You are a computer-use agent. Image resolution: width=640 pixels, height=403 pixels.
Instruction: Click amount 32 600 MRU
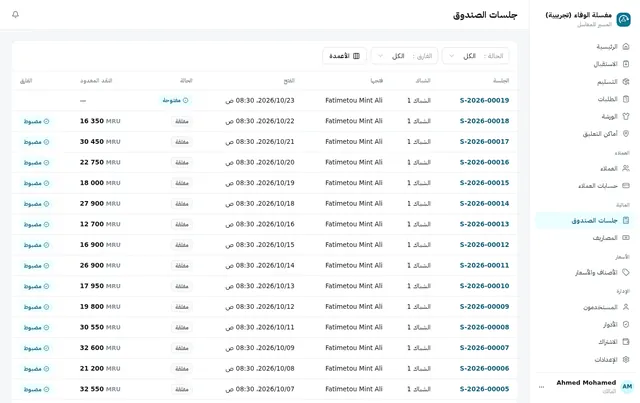point(100,348)
